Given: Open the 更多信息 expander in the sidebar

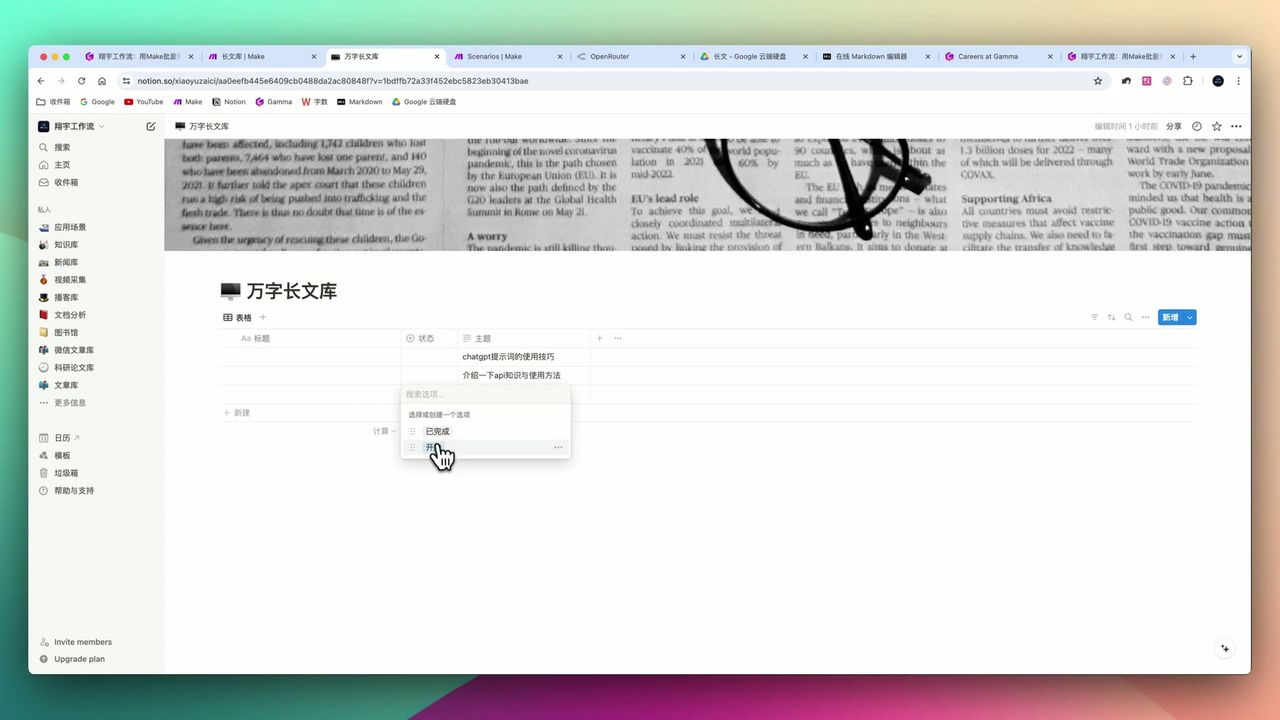Looking at the screenshot, I should point(71,402).
